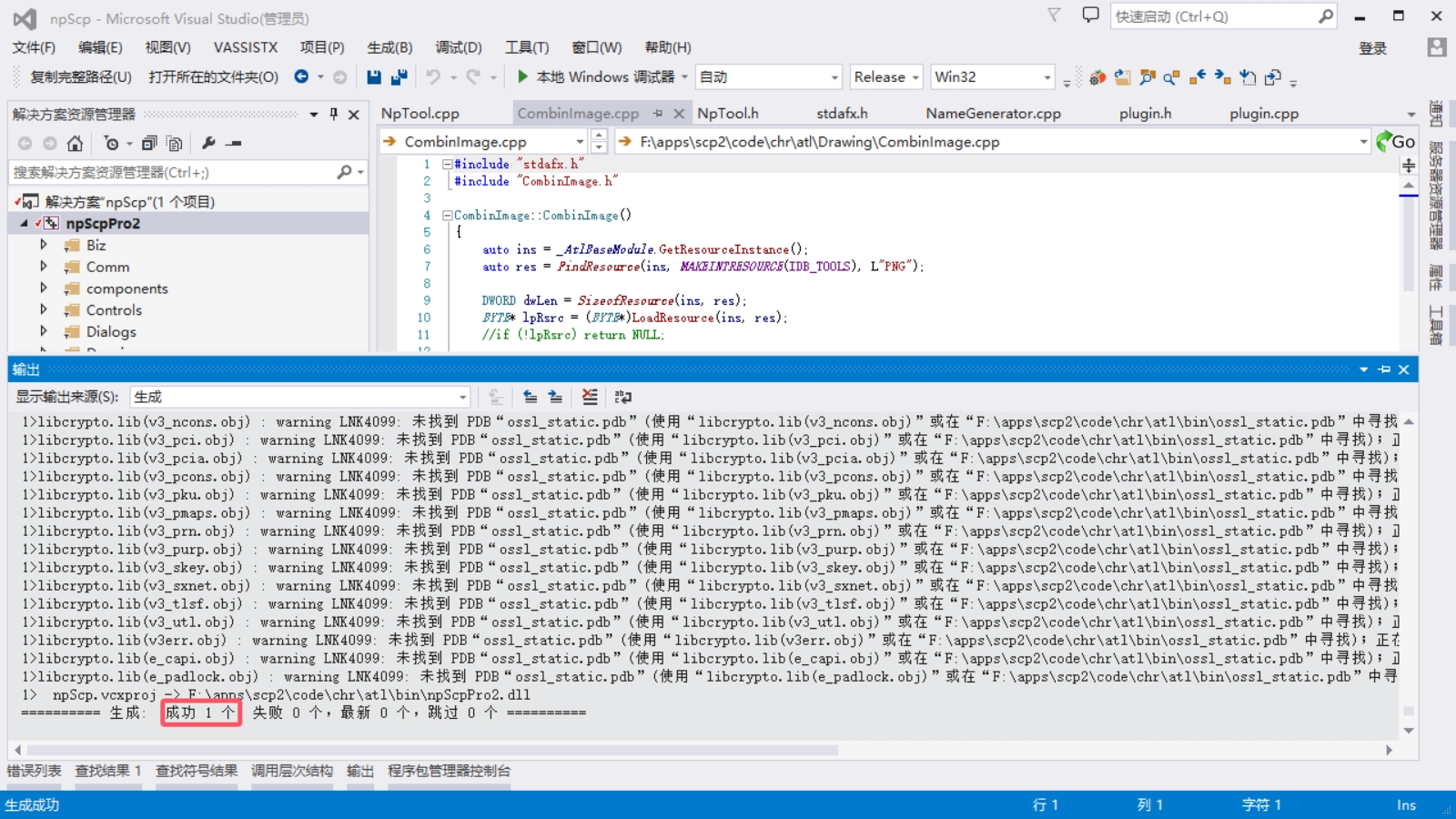Click the 复制完整路径(U) button

pos(81,77)
